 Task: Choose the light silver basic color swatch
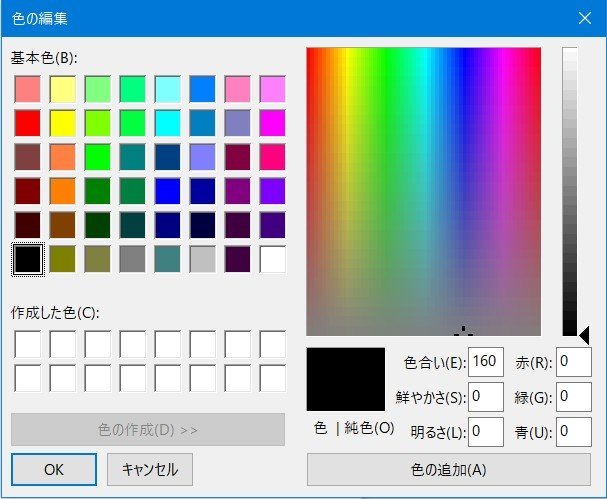coord(202,259)
